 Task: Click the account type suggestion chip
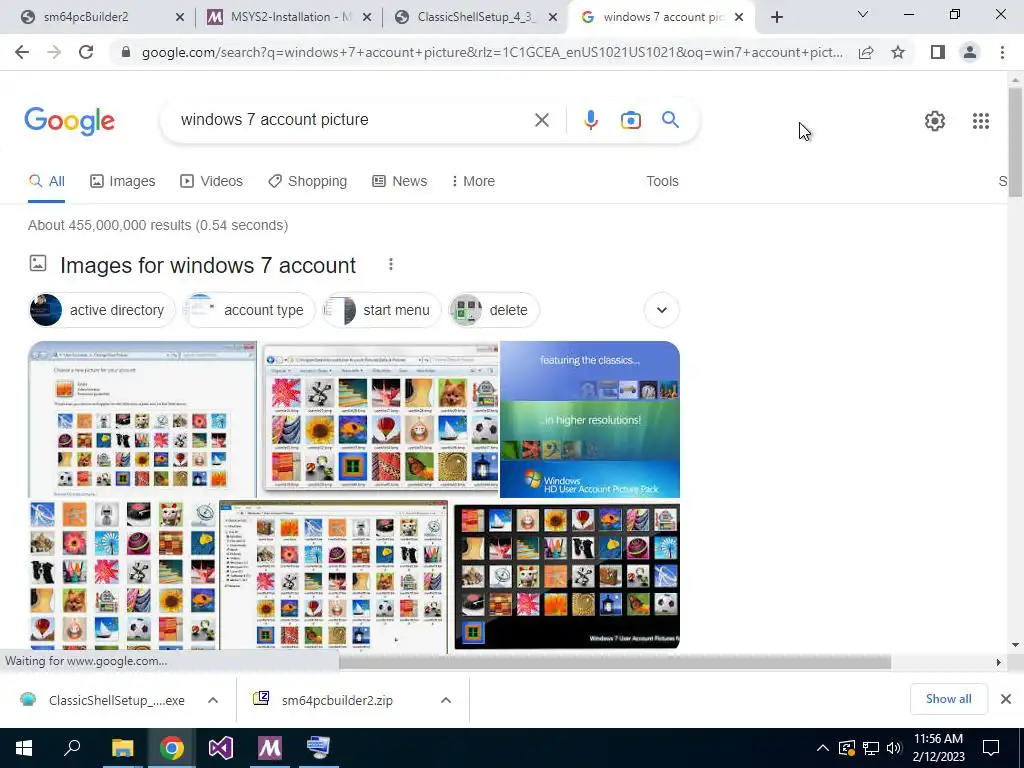pos(248,310)
